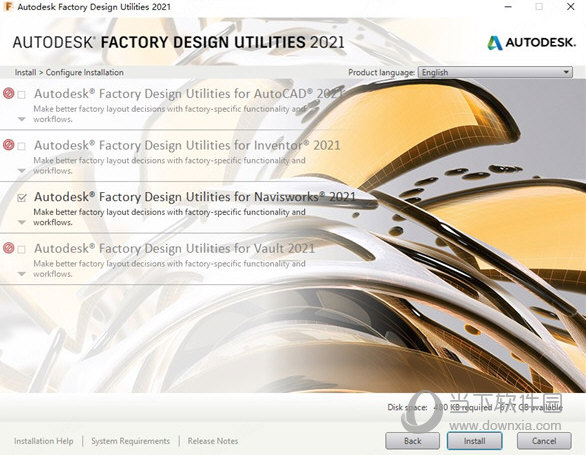Minimize the installer window
The image size is (586, 455).
[508, 7]
